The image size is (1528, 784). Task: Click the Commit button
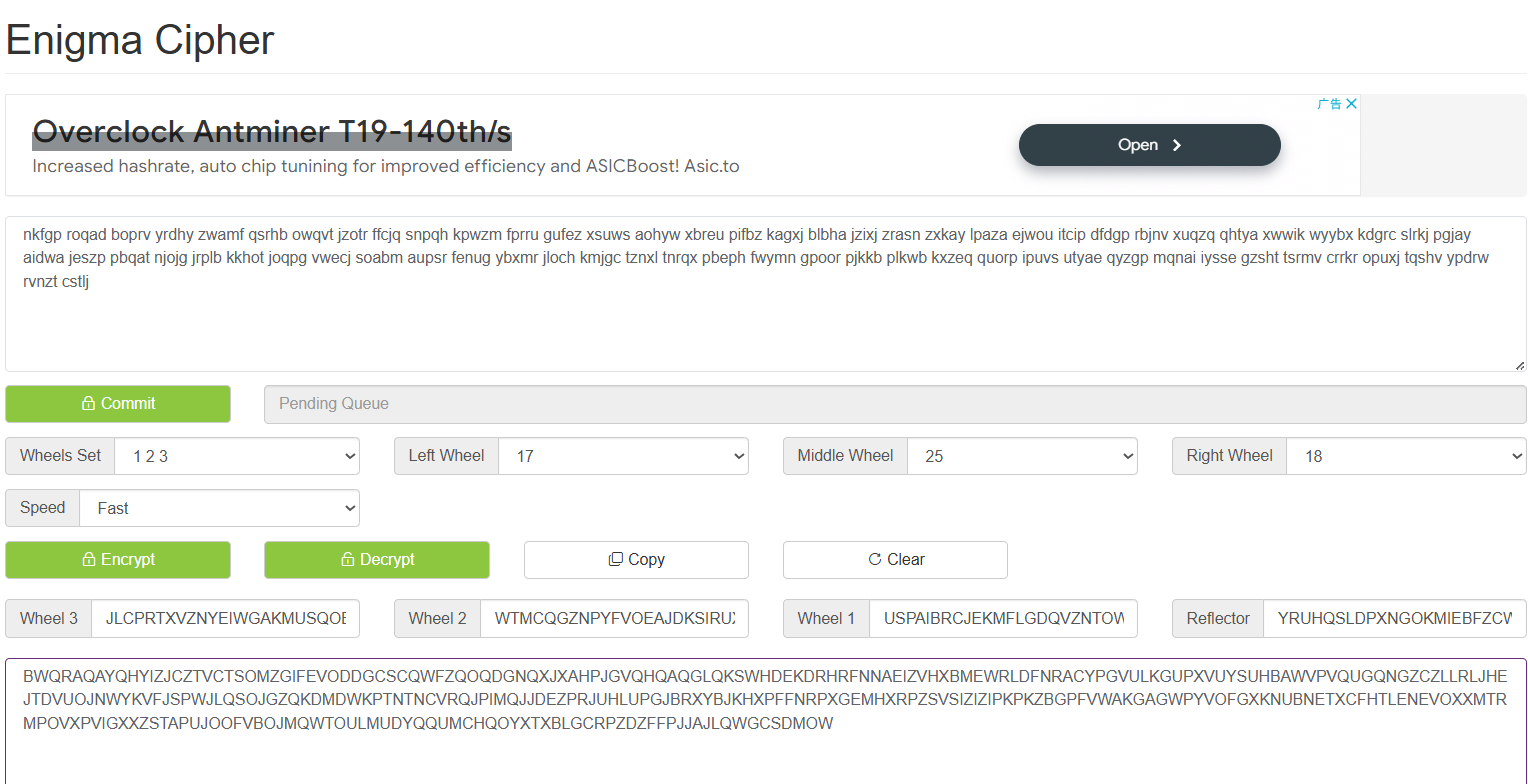118,404
